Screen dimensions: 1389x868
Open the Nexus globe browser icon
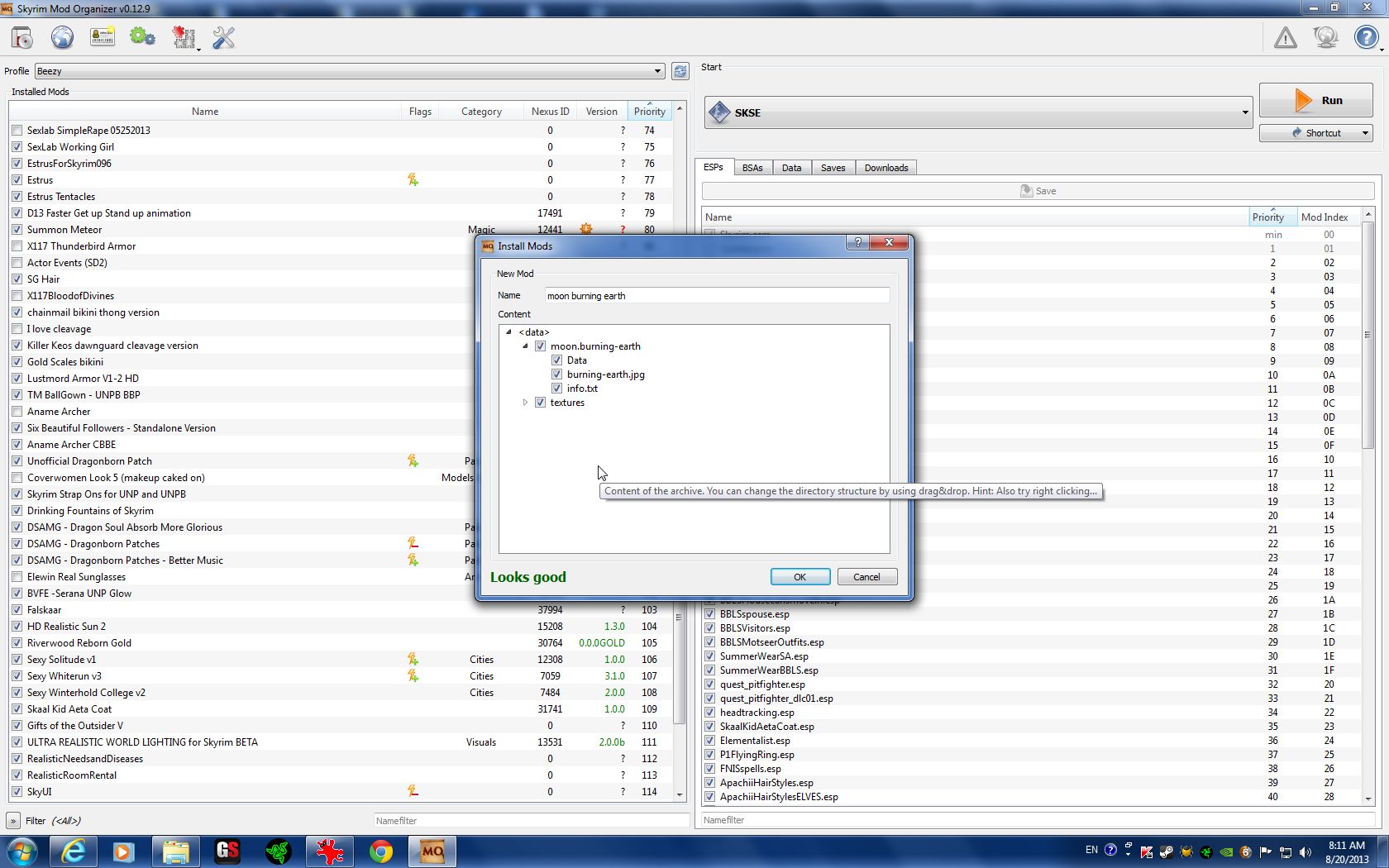[62, 38]
